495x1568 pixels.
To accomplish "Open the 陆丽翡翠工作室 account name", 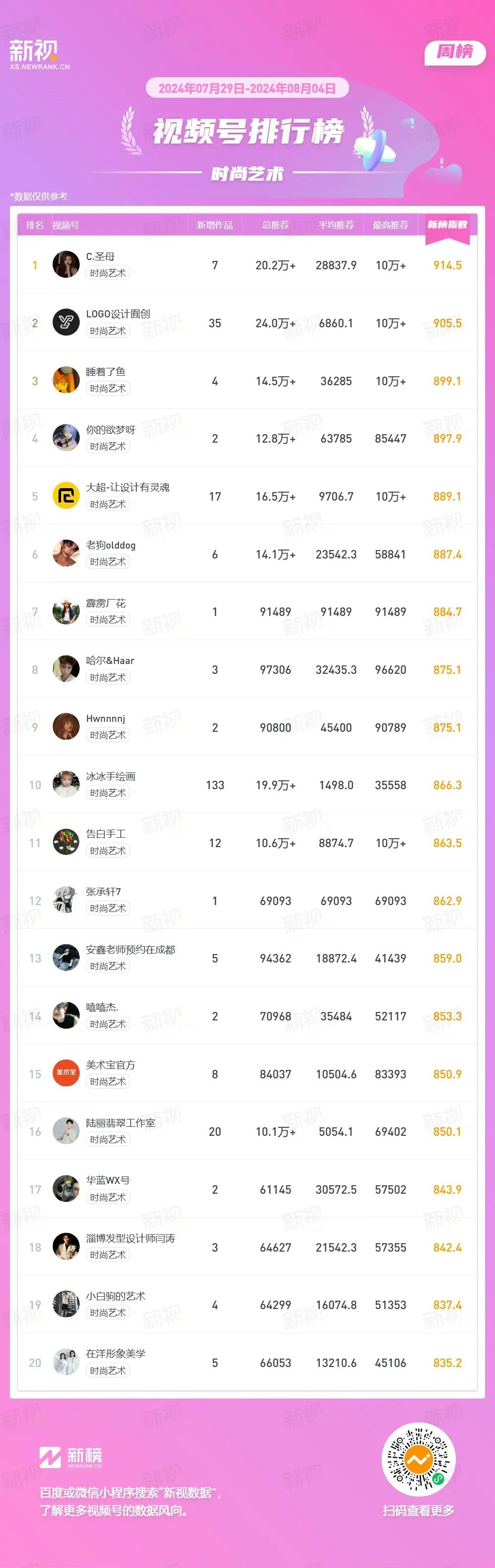I will (x=121, y=1122).
